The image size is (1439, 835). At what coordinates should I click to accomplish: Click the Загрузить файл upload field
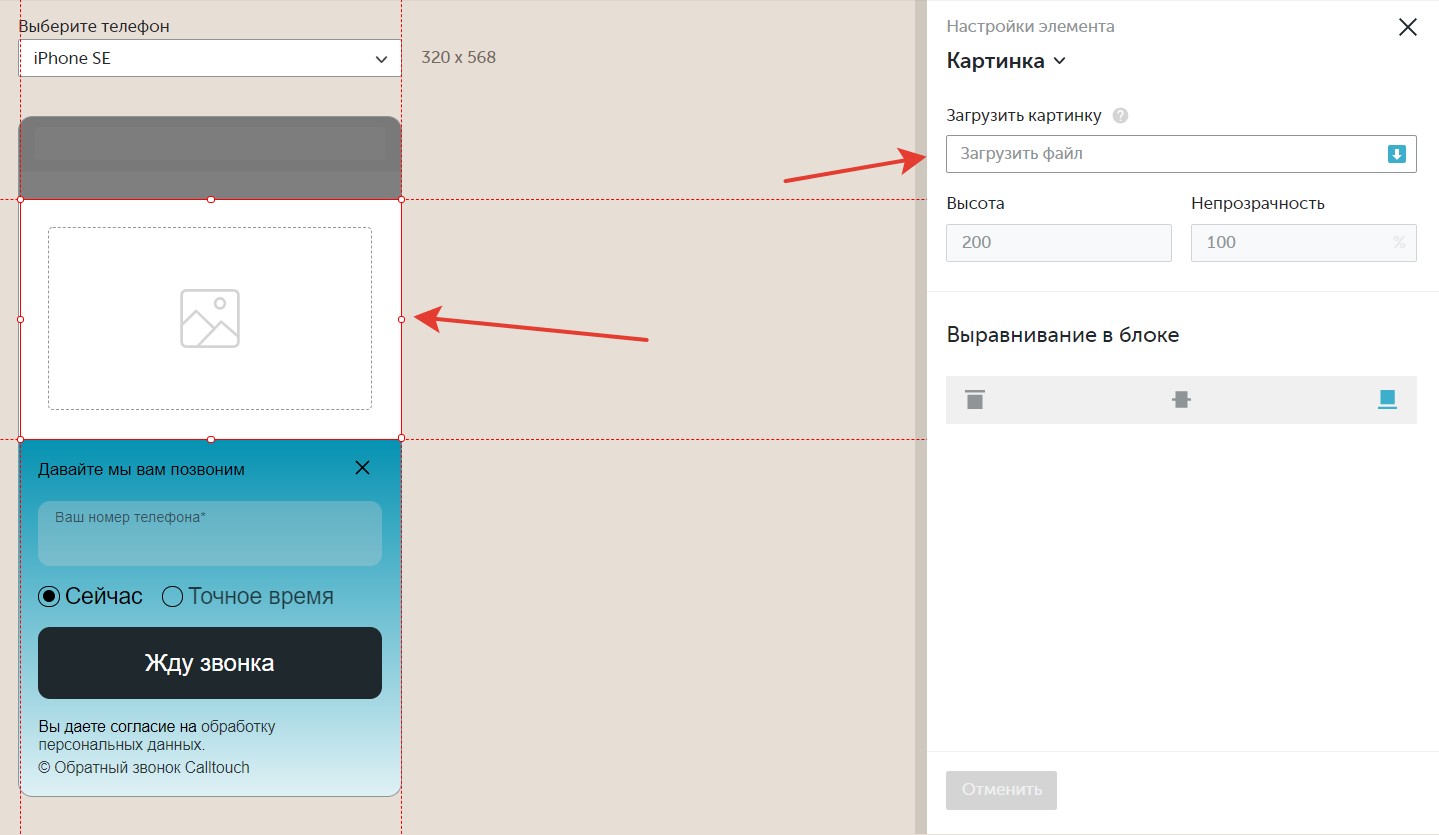point(1181,154)
